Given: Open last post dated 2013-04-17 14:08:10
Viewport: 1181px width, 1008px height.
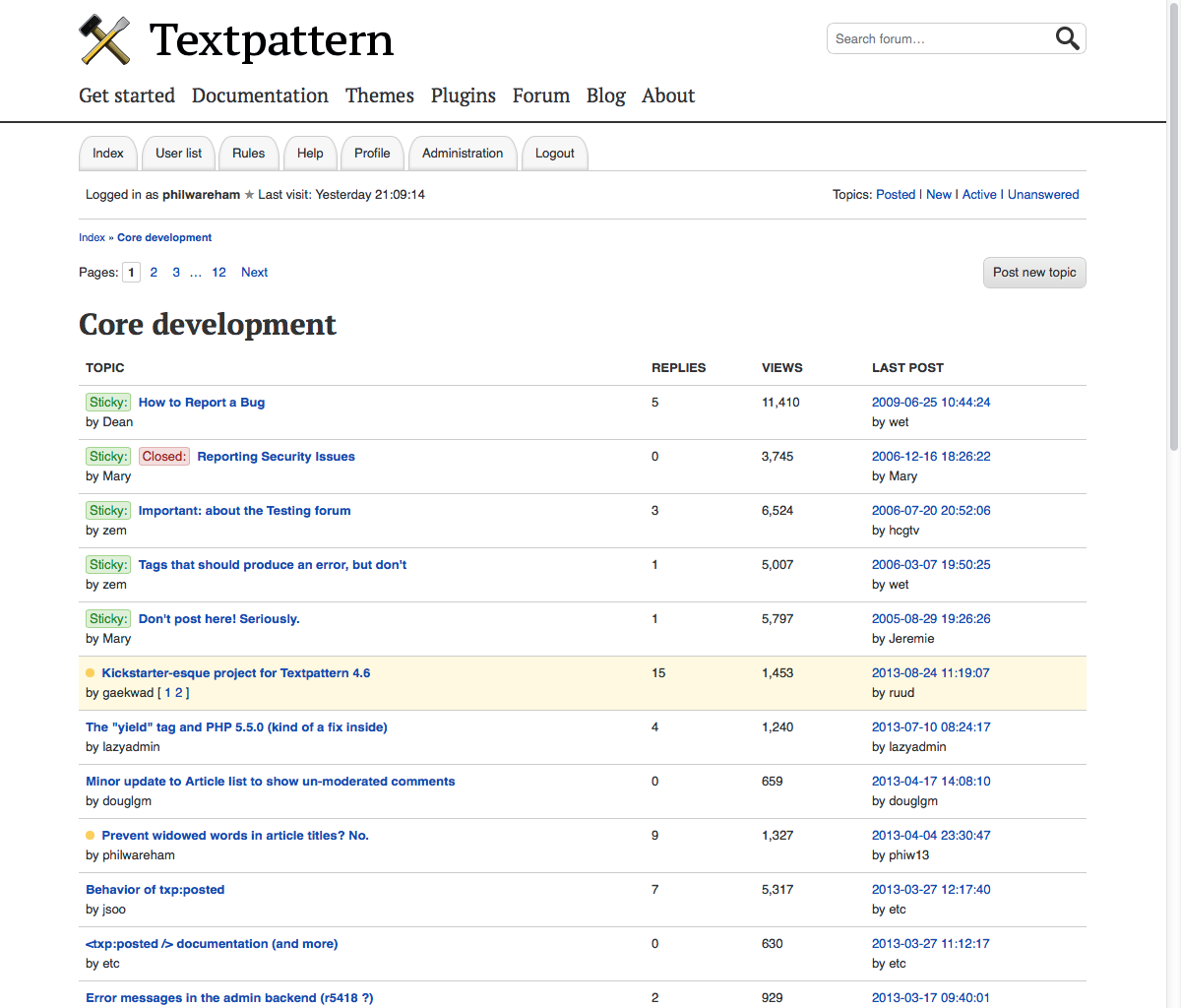Looking at the screenshot, I should pos(931,782).
